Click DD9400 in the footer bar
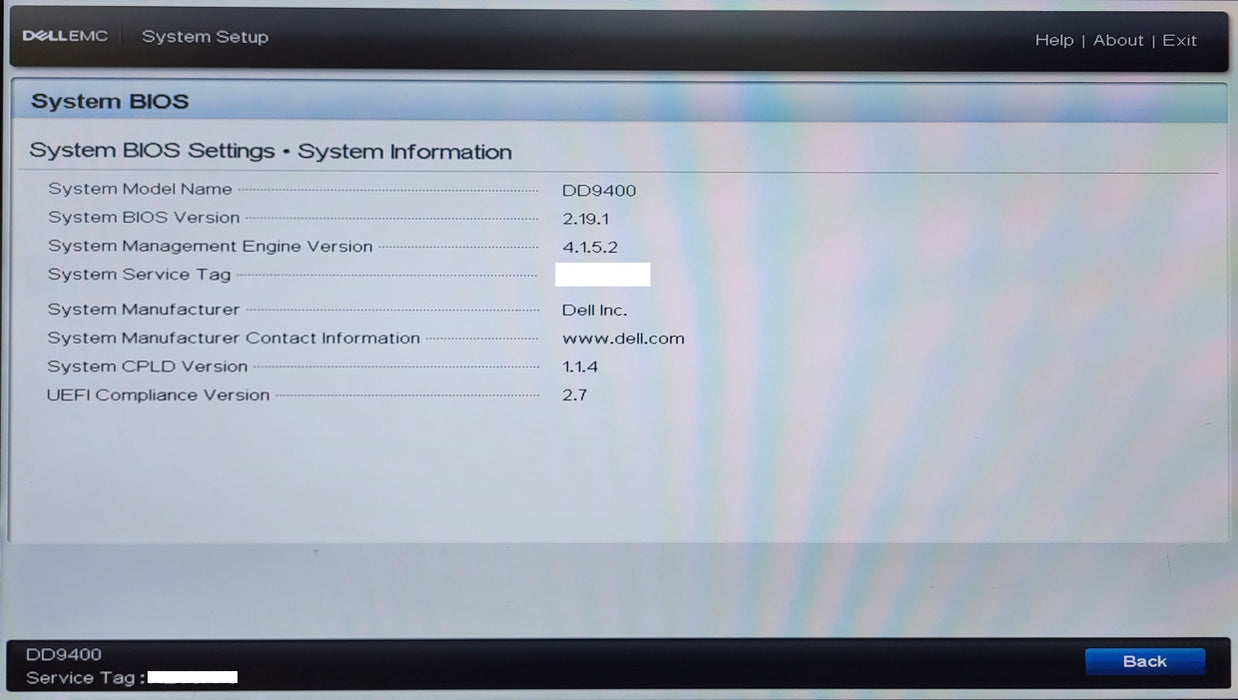1238x700 pixels. 64,655
